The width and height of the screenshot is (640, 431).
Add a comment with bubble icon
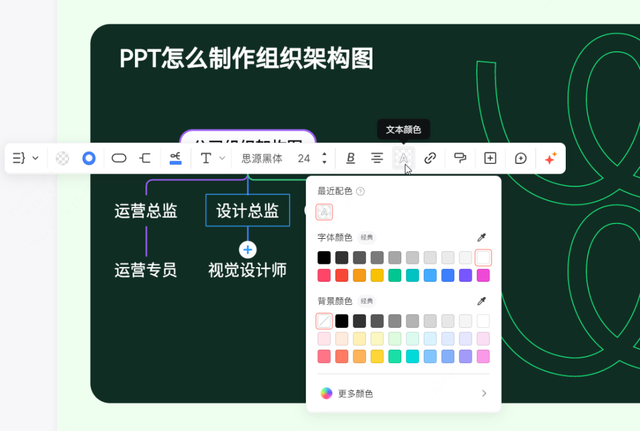tap(520, 158)
